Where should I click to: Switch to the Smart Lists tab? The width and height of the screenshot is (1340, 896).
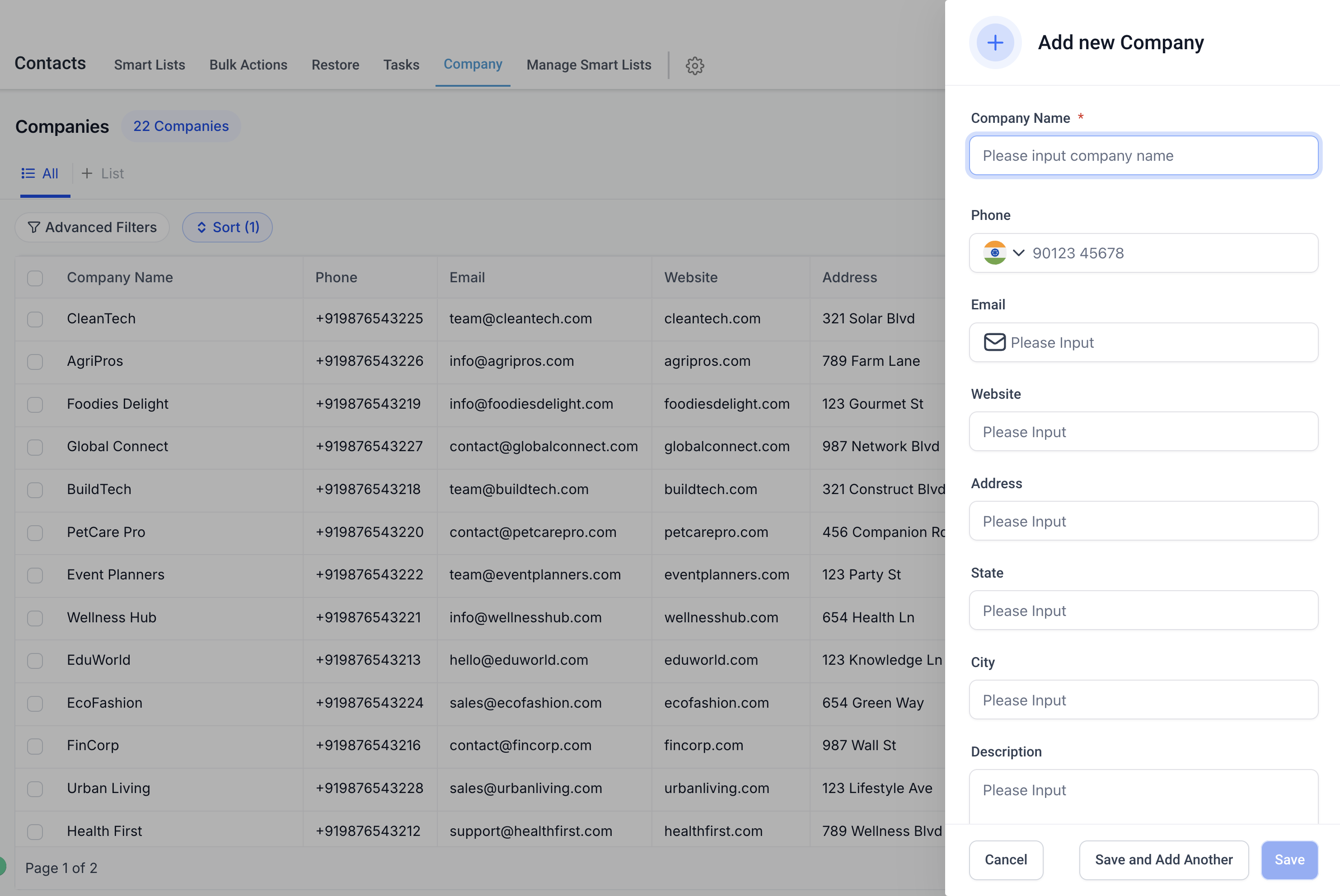click(149, 65)
